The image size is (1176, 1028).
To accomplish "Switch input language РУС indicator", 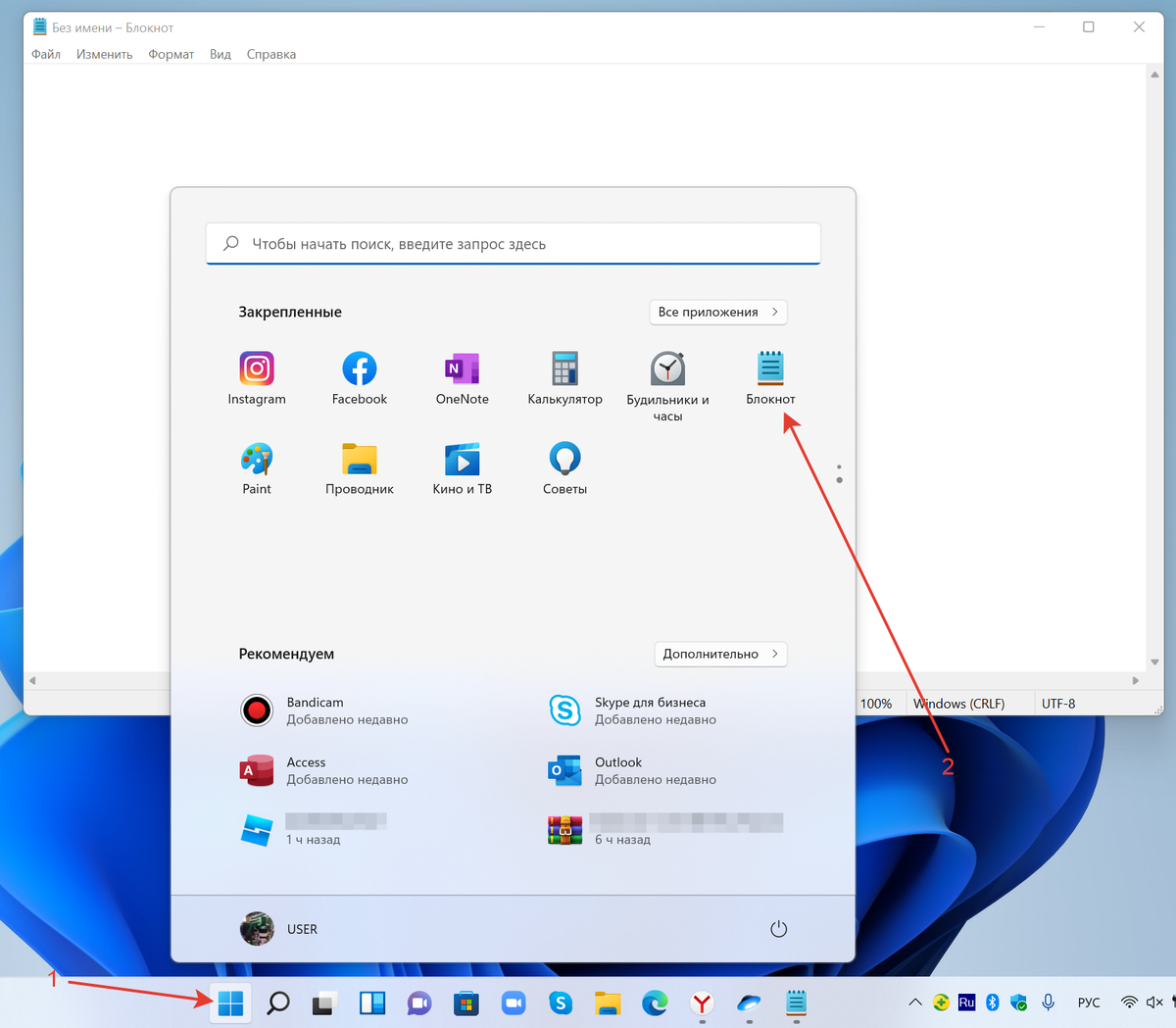I will pos(1089,1003).
